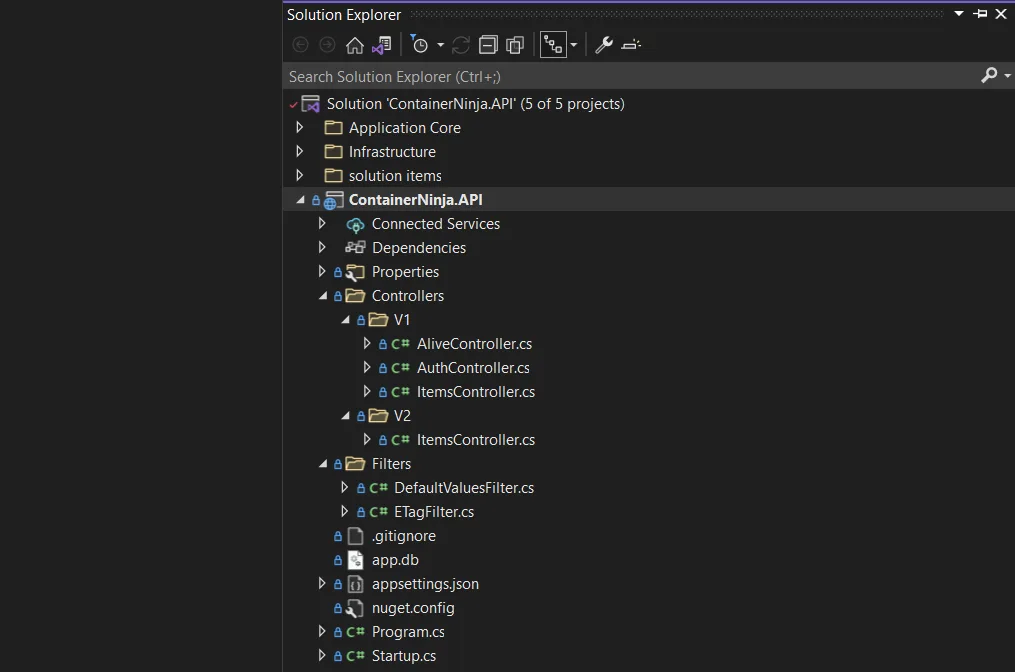1015x672 pixels.
Task: Toggle auto-hide pin for Solution Explorer
Action: pos(980,14)
